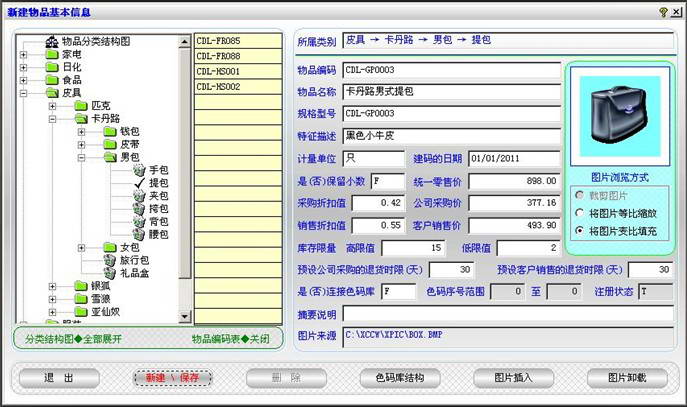Screen dimensions: 687x407
Task: Click the 家电 folder icon
Action: pyautogui.click(x=52, y=54)
